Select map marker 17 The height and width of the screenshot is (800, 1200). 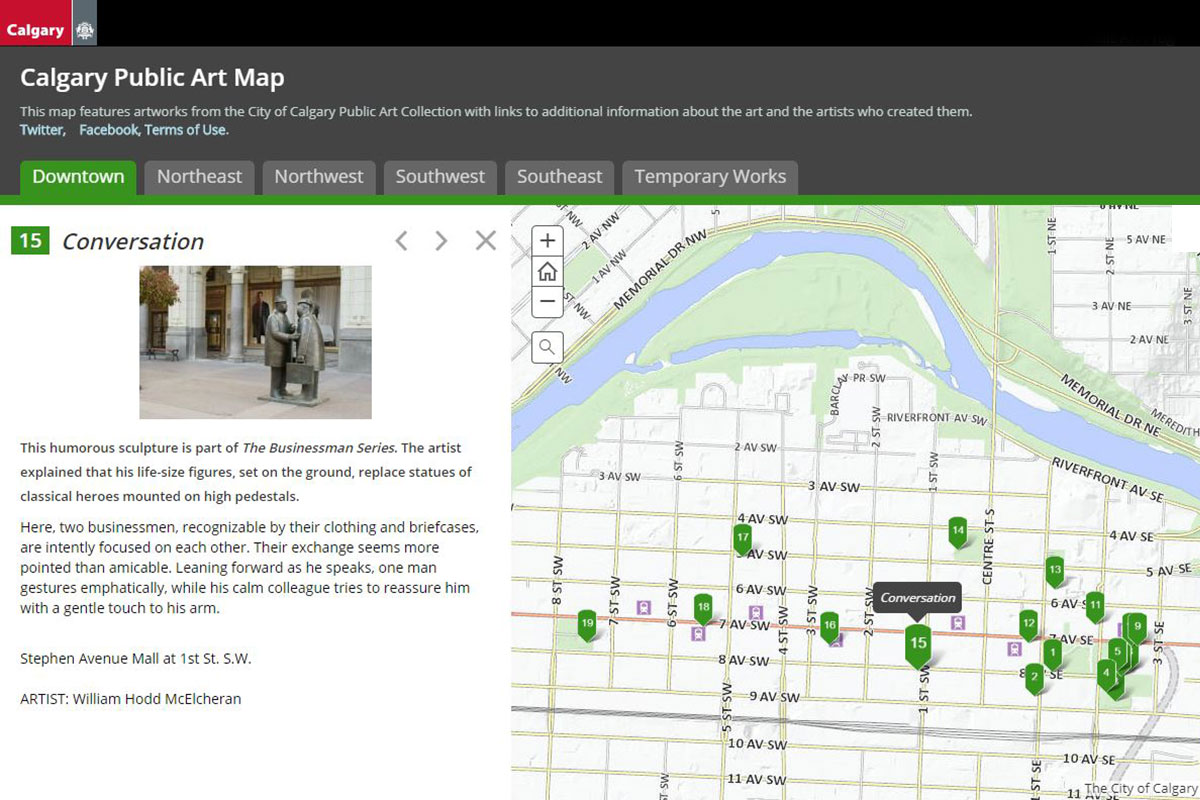742,538
